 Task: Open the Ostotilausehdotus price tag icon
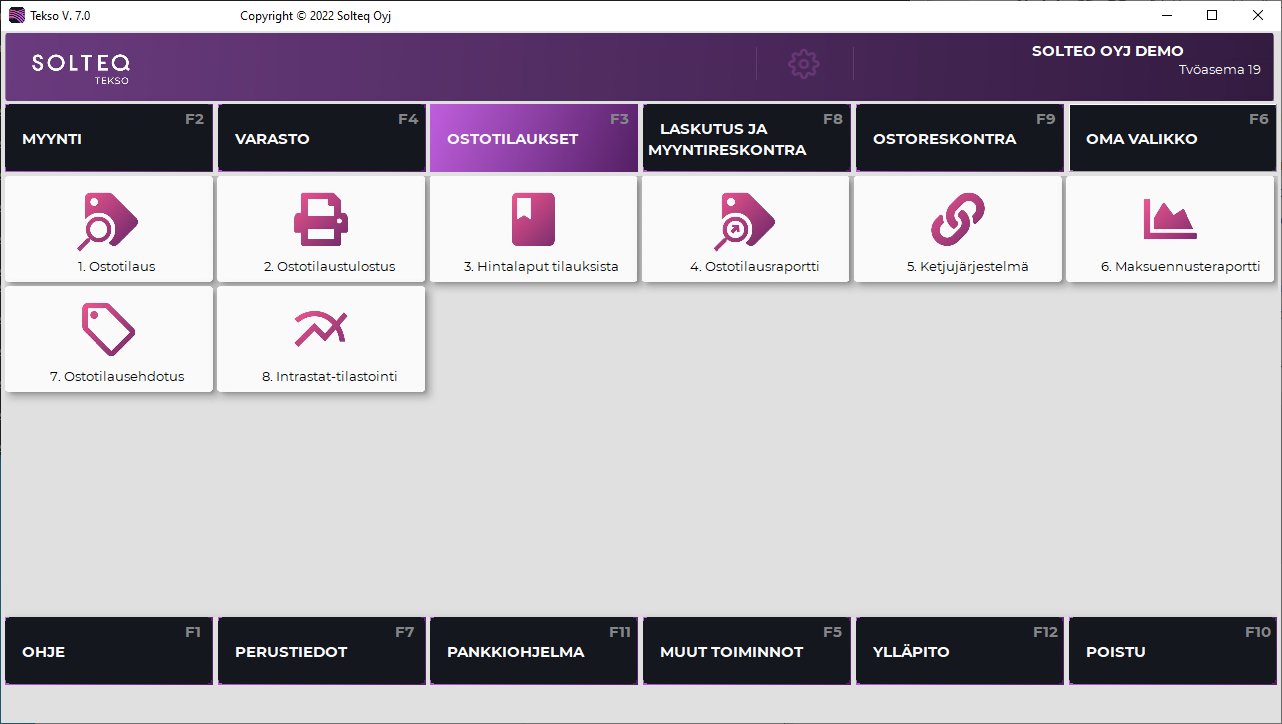point(108,330)
